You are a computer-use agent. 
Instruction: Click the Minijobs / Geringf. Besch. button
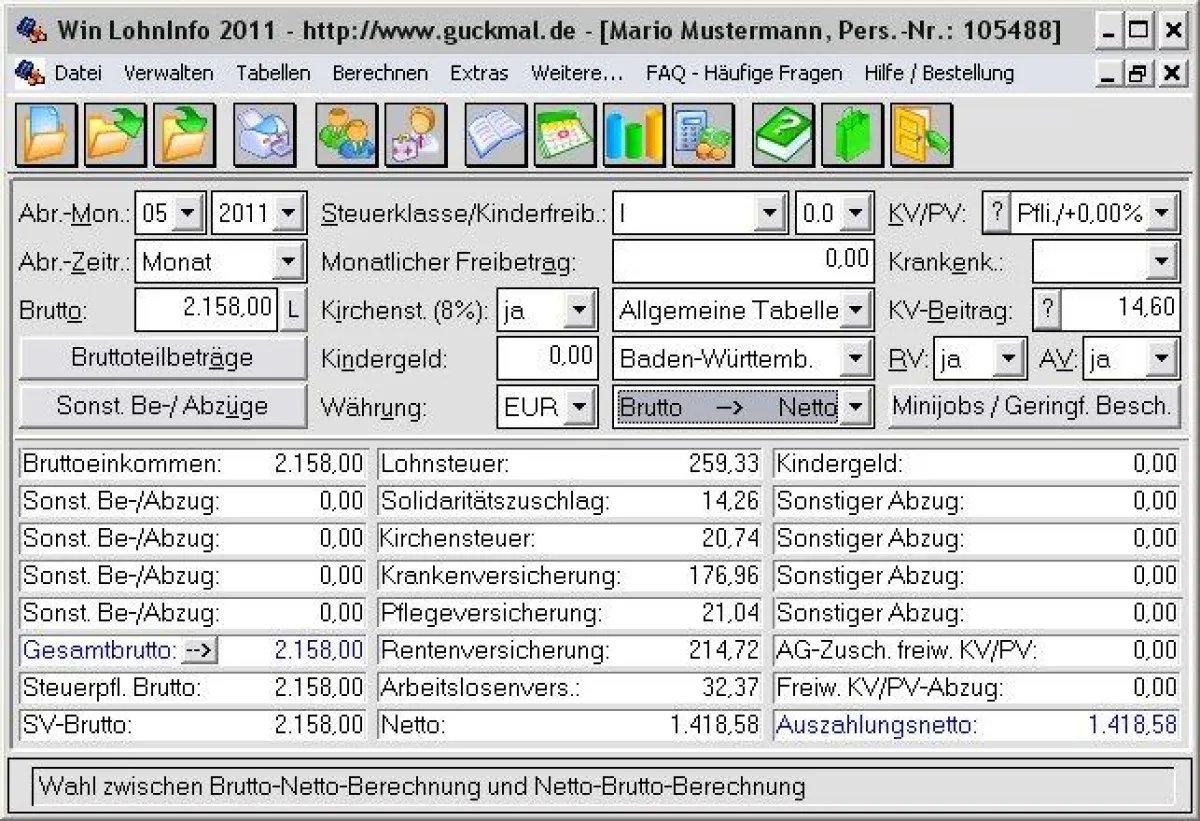[x=1034, y=406]
